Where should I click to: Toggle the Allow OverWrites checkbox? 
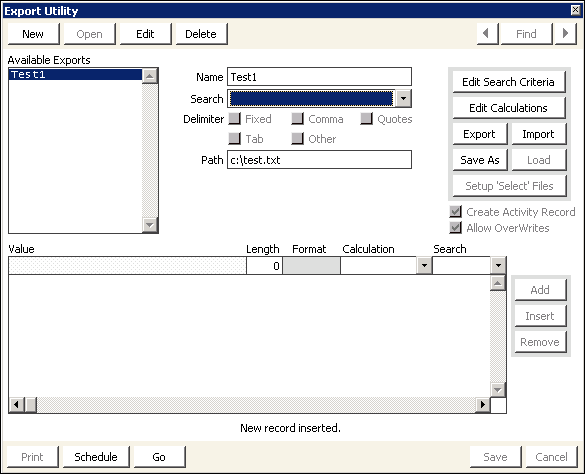coord(456,228)
